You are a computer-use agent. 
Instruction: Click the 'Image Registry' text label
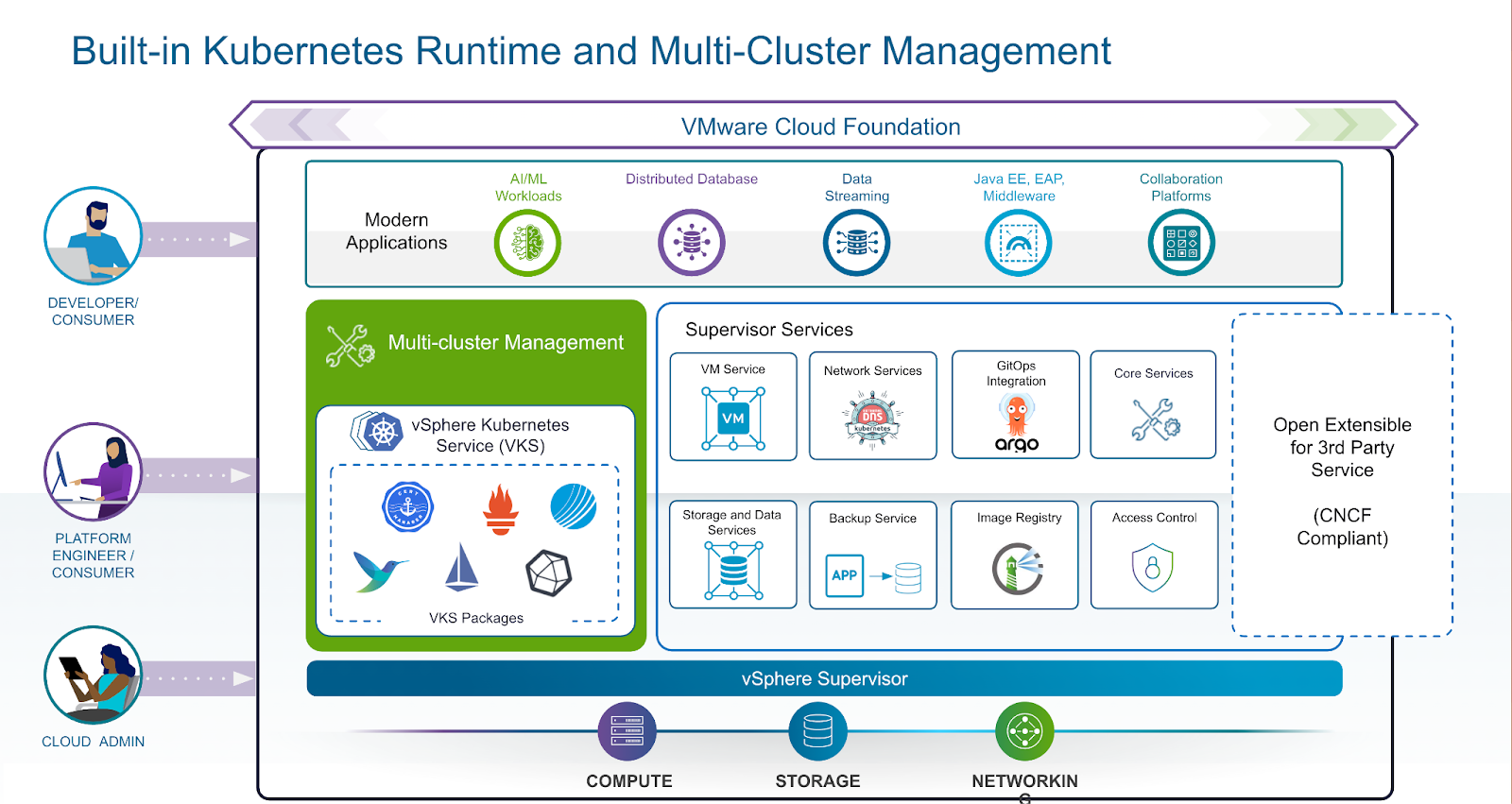coord(1020,518)
